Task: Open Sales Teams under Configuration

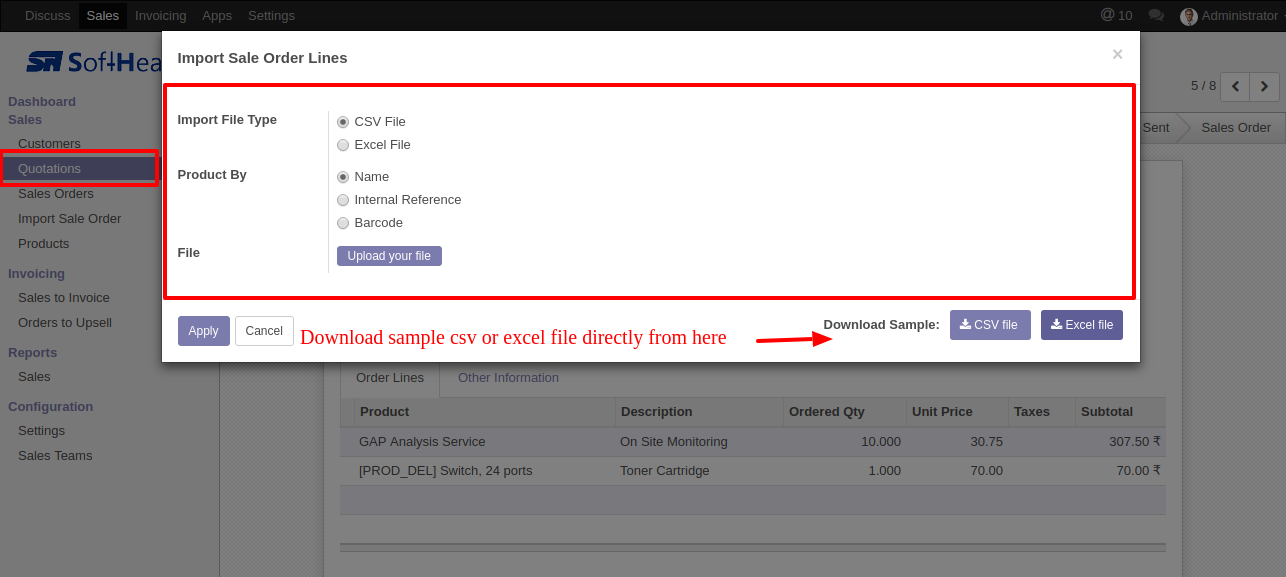Action: coord(55,456)
